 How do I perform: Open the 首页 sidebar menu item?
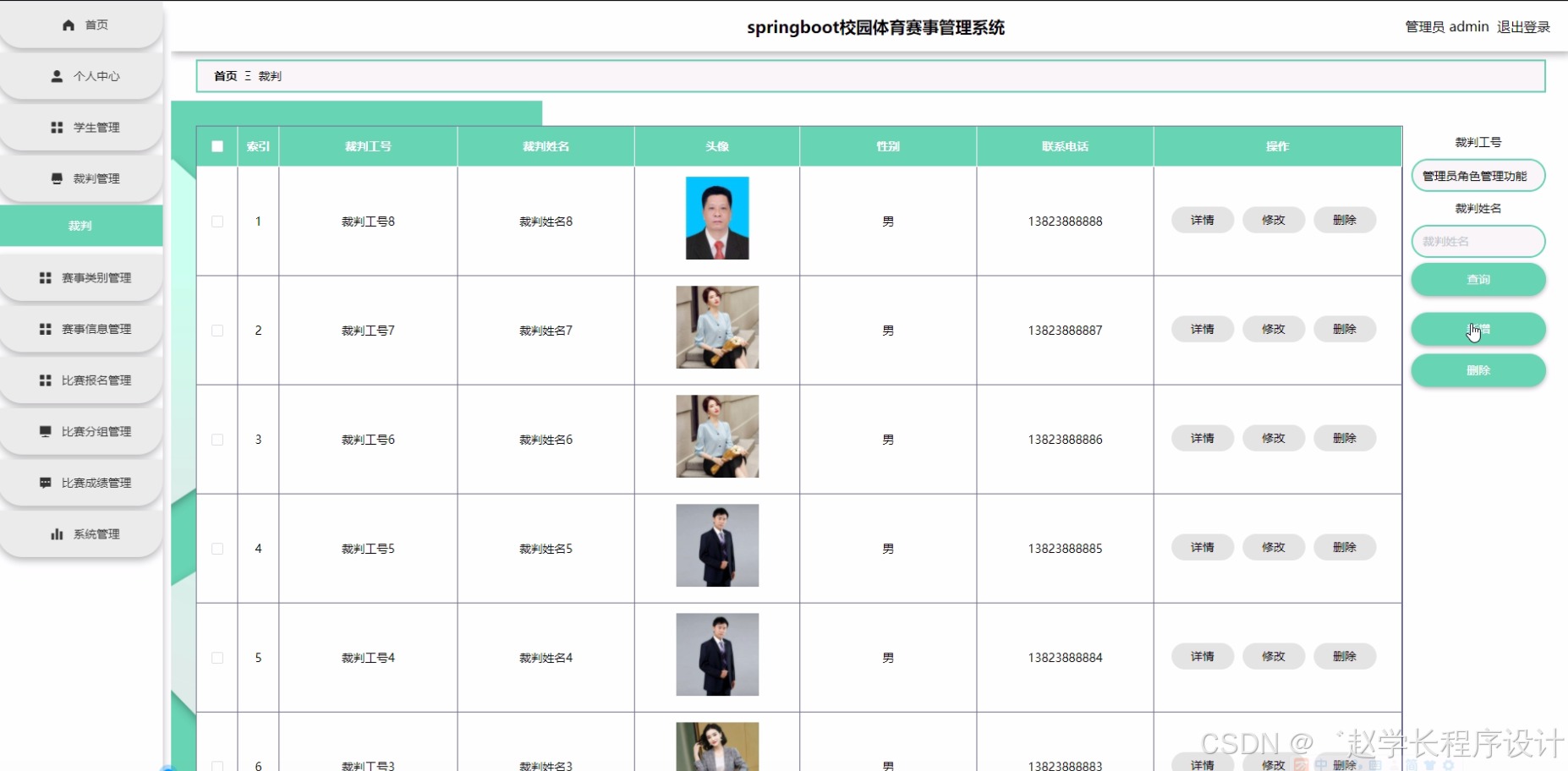81,25
